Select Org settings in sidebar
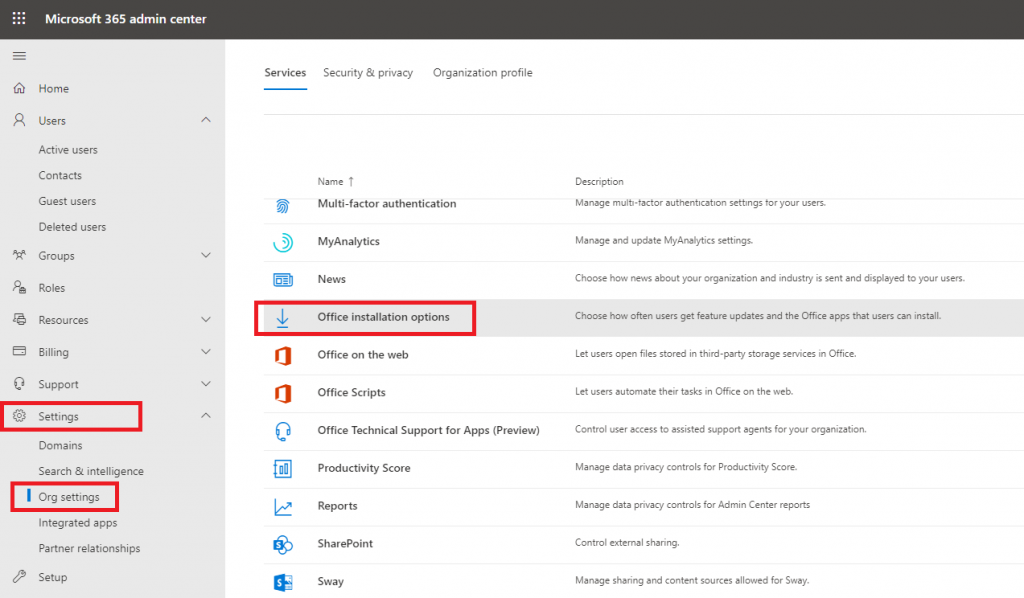This screenshot has width=1024, height=598. (x=69, y=497)
